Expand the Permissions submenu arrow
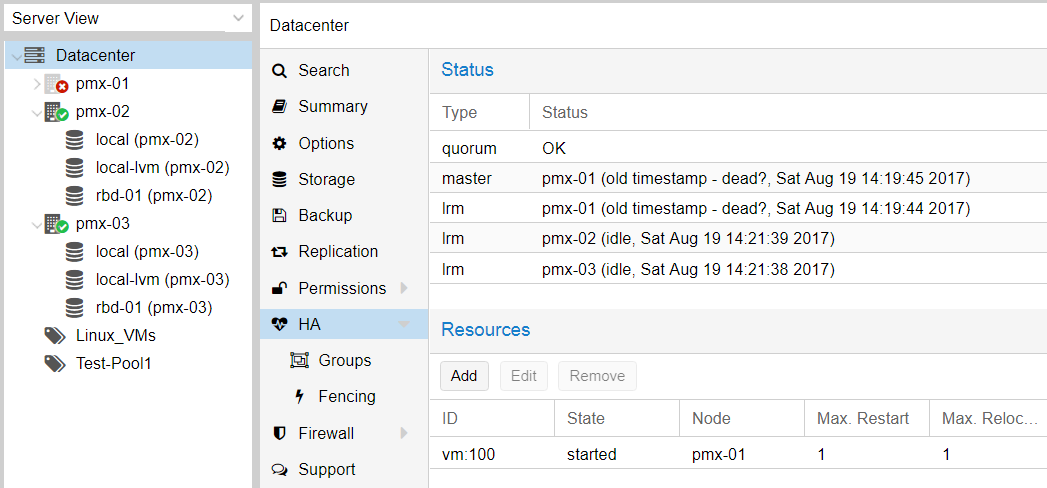The width and height of the screenshot is (1047, 488). coord(404,288)
